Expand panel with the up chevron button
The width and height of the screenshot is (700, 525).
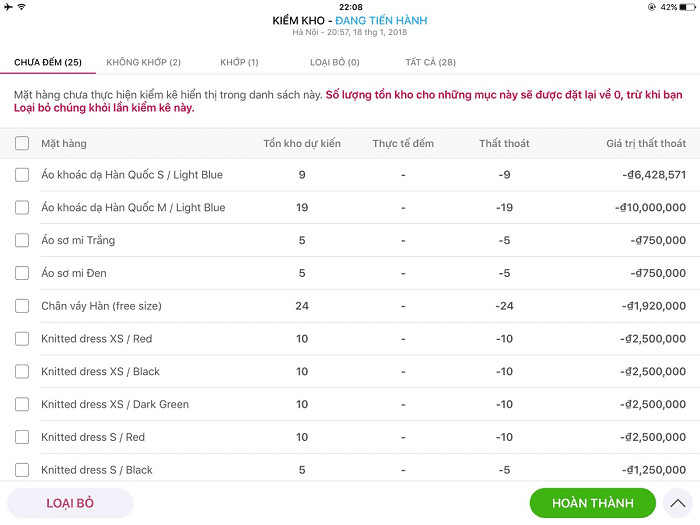pyautogui.click(x=678, y=503)
